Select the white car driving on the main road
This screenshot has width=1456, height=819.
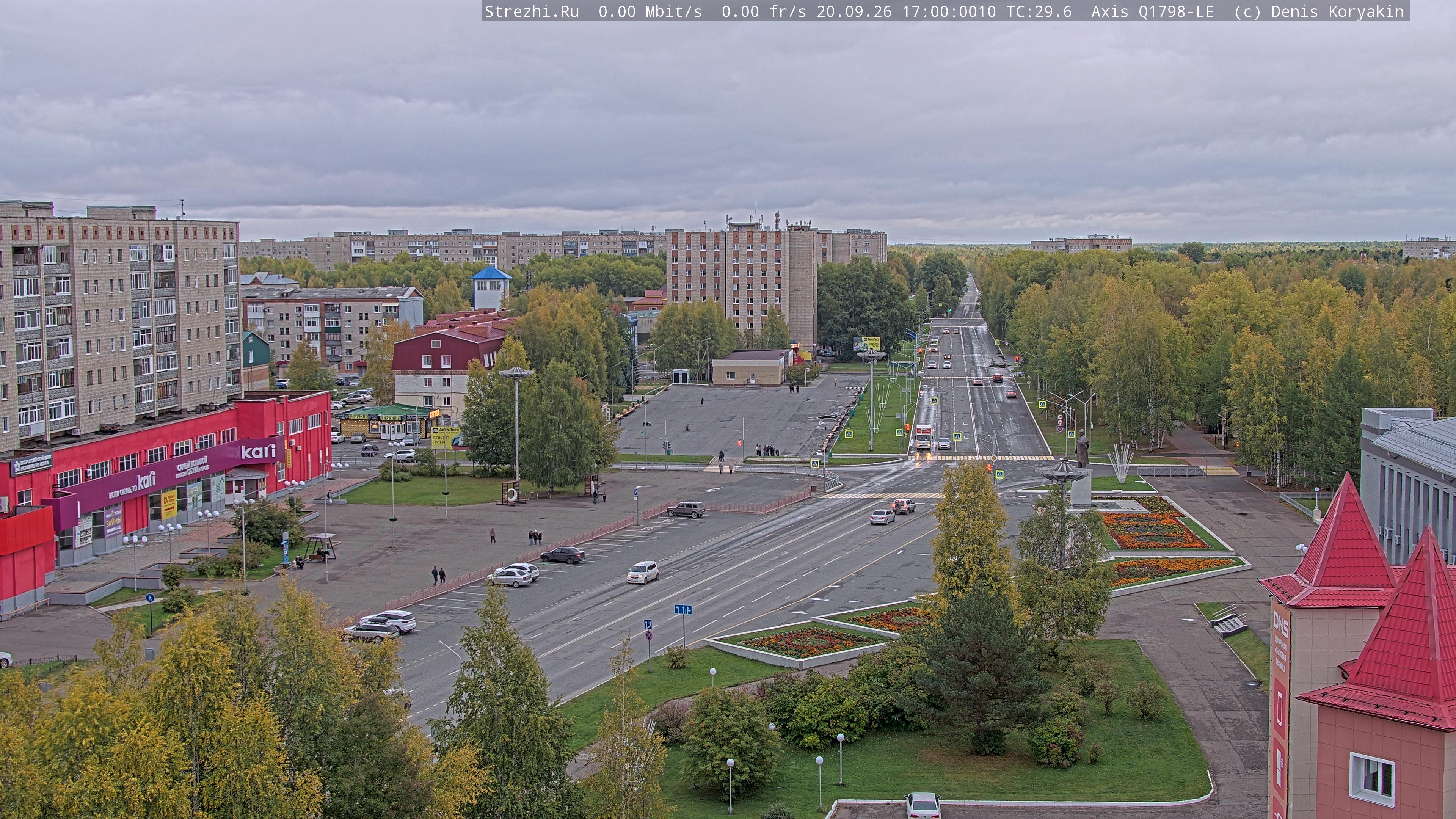click(x=643, y=571)
